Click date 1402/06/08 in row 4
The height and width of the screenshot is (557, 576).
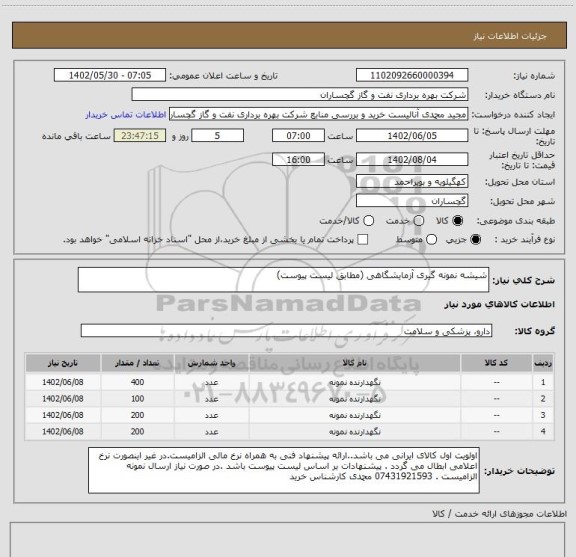pos(63,432)
